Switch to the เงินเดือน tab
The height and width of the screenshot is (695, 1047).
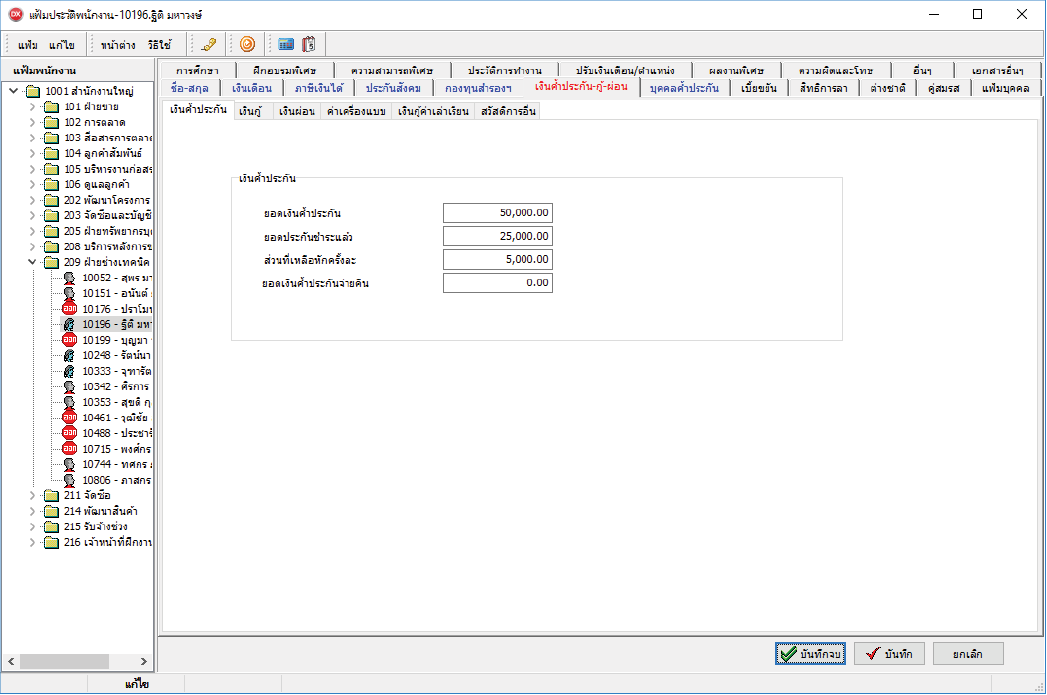tap(252, 88)
